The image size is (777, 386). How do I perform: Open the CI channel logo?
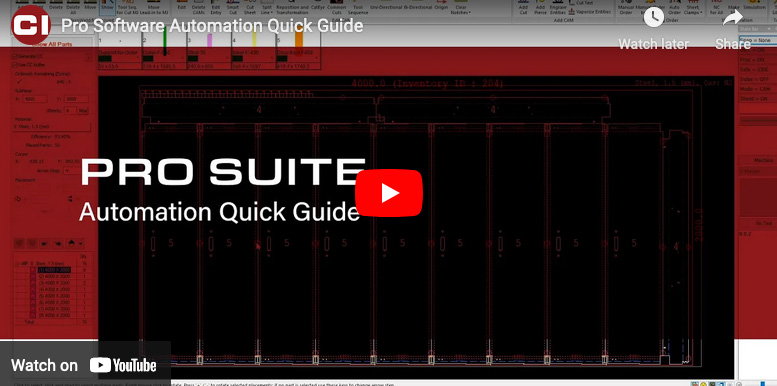[x=31, y=25]
